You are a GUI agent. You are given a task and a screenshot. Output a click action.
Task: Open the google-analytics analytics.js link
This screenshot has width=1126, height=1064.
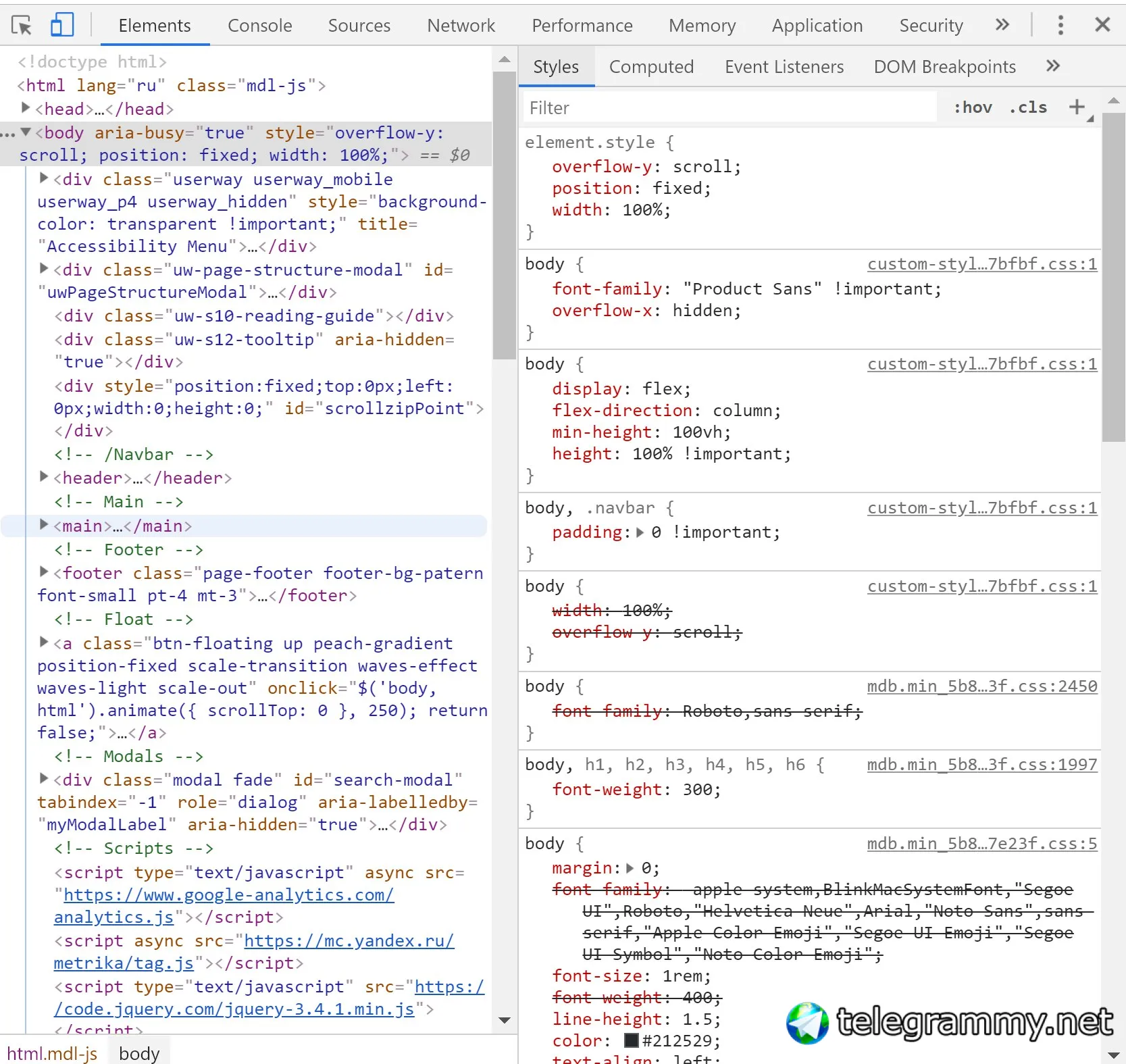224,906
